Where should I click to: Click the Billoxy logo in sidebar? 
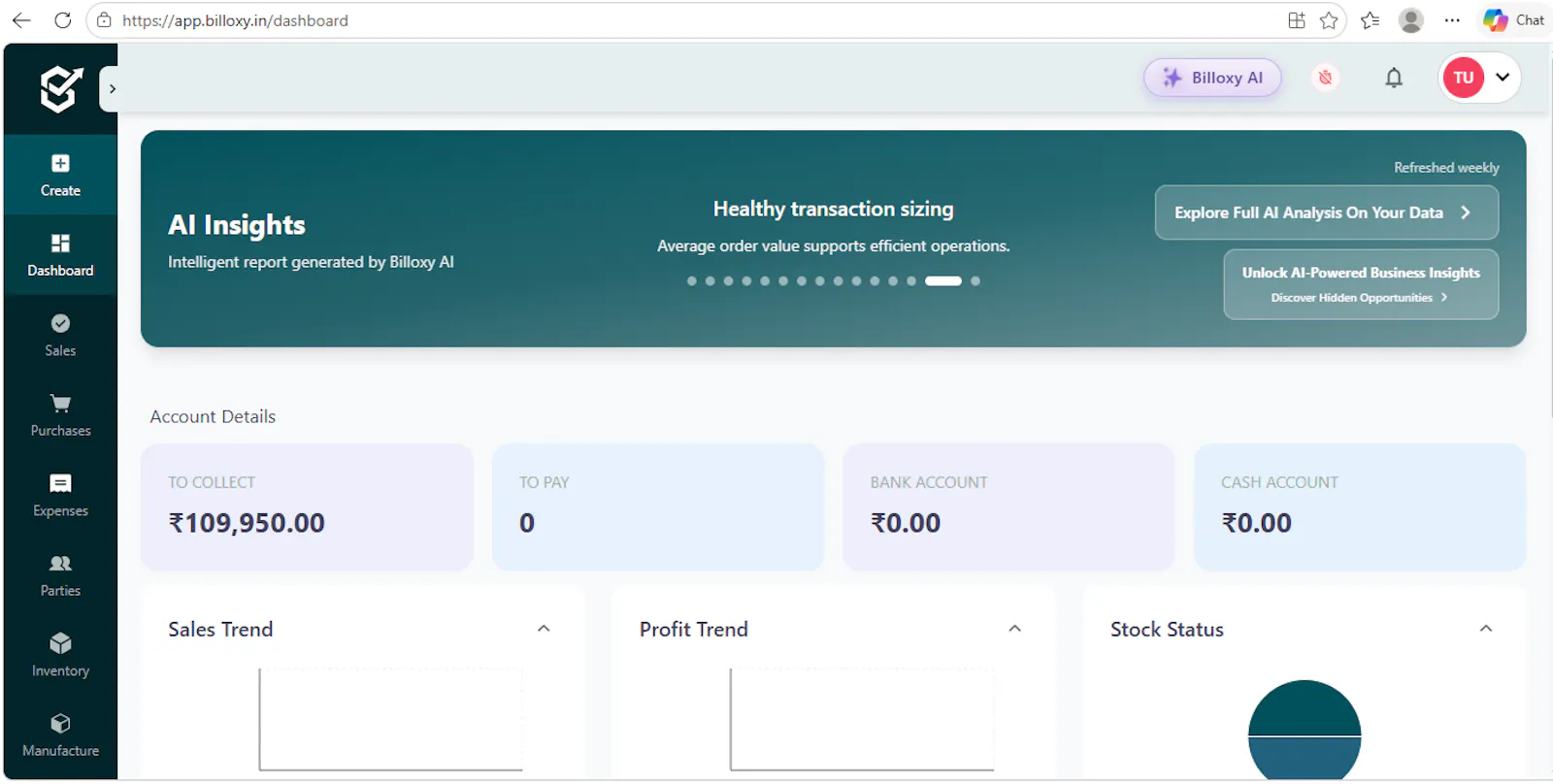coord(60,89)
